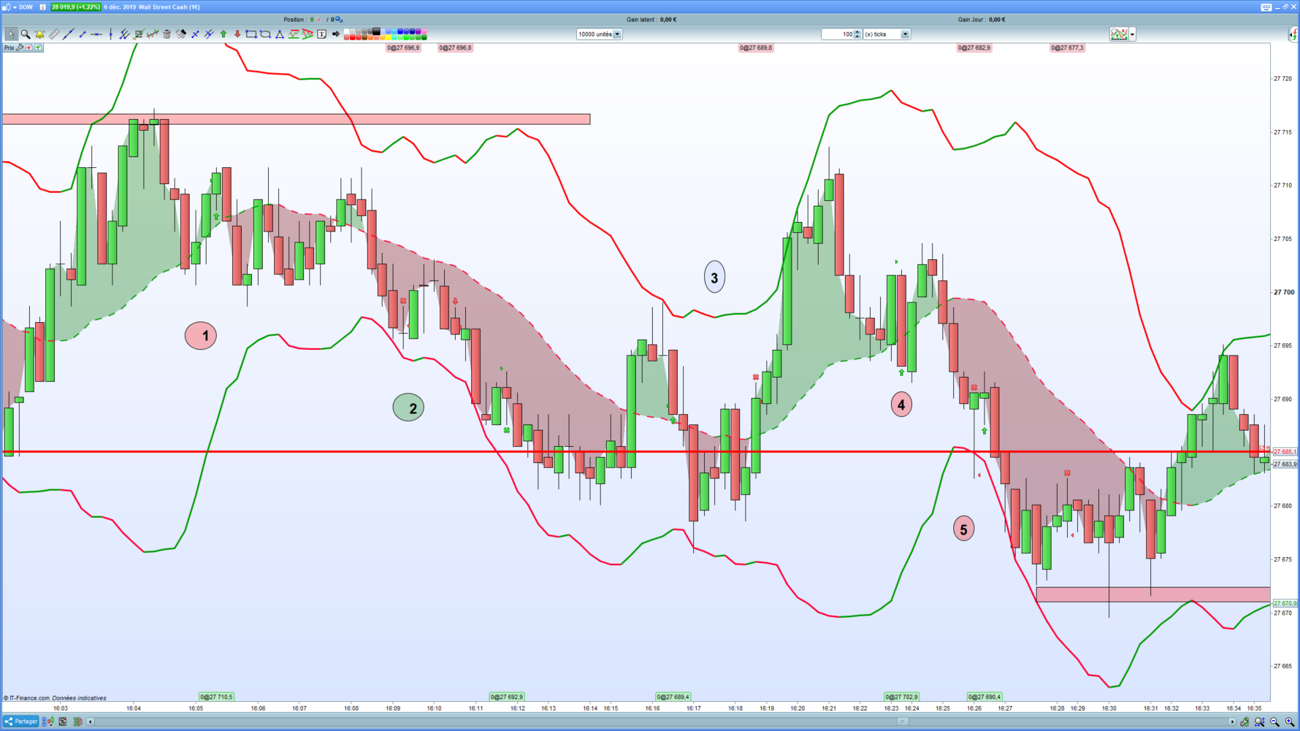Pick the black color swatch

pos(376,31)
